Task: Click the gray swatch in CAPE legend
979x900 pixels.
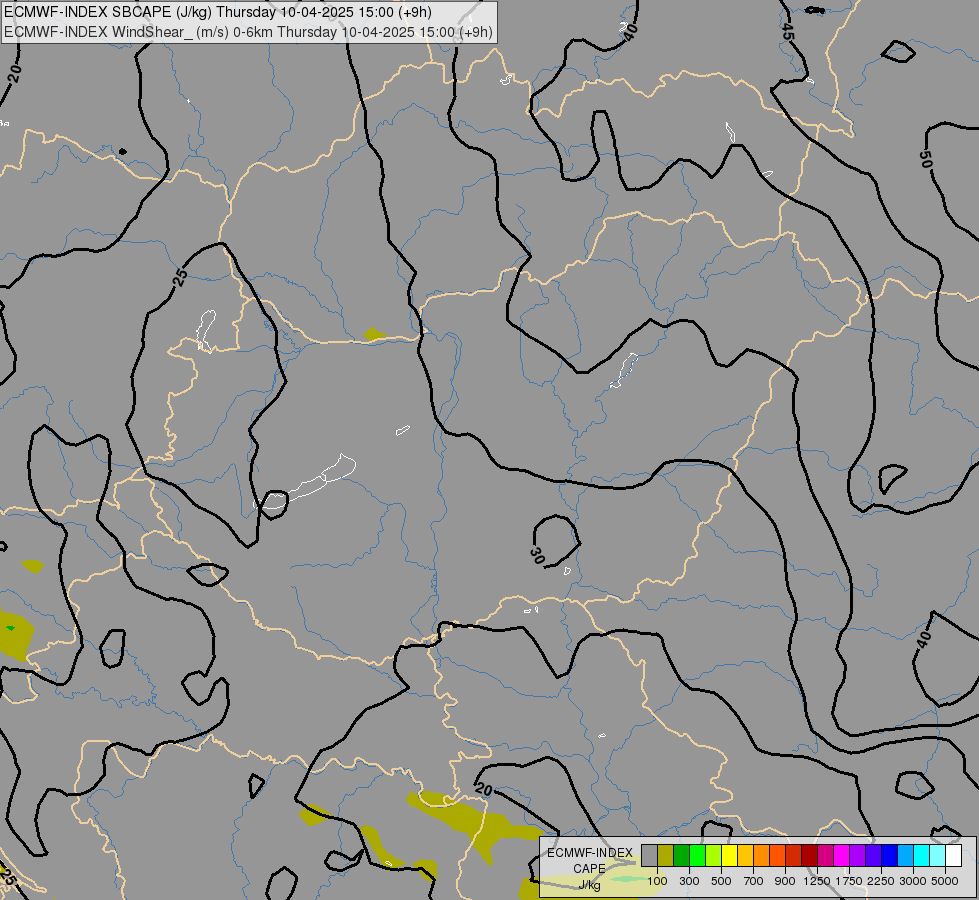Action: pyautogui.click(x=649, y=856)
